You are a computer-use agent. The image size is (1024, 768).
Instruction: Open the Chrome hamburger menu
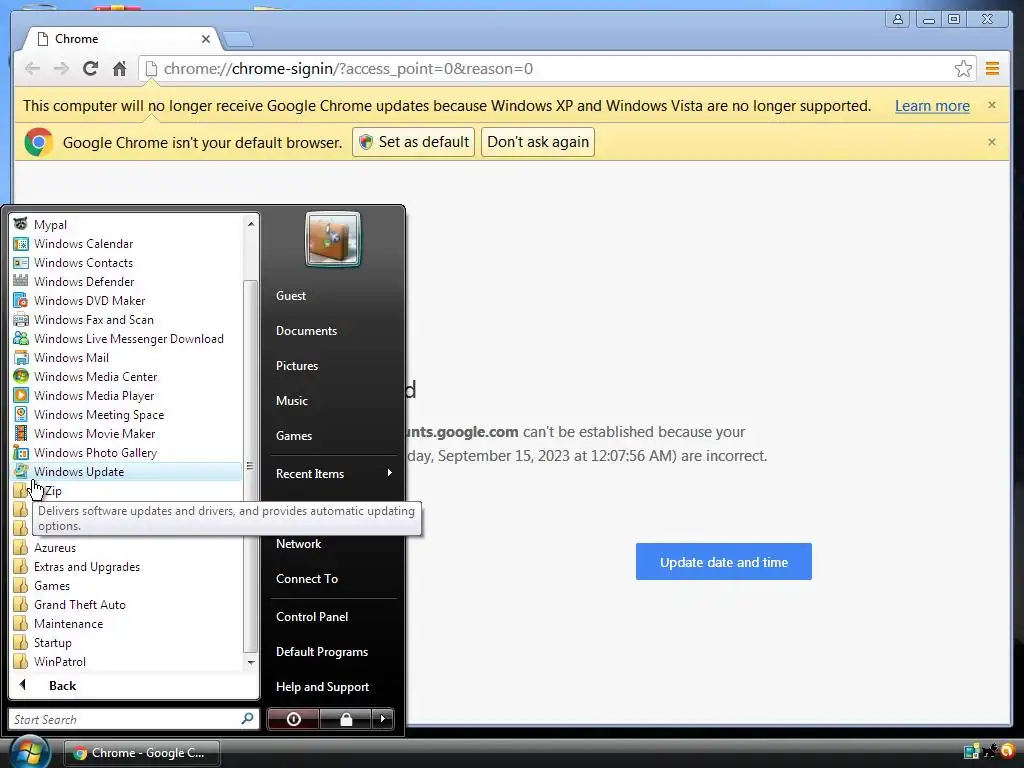tap(992, 69)
